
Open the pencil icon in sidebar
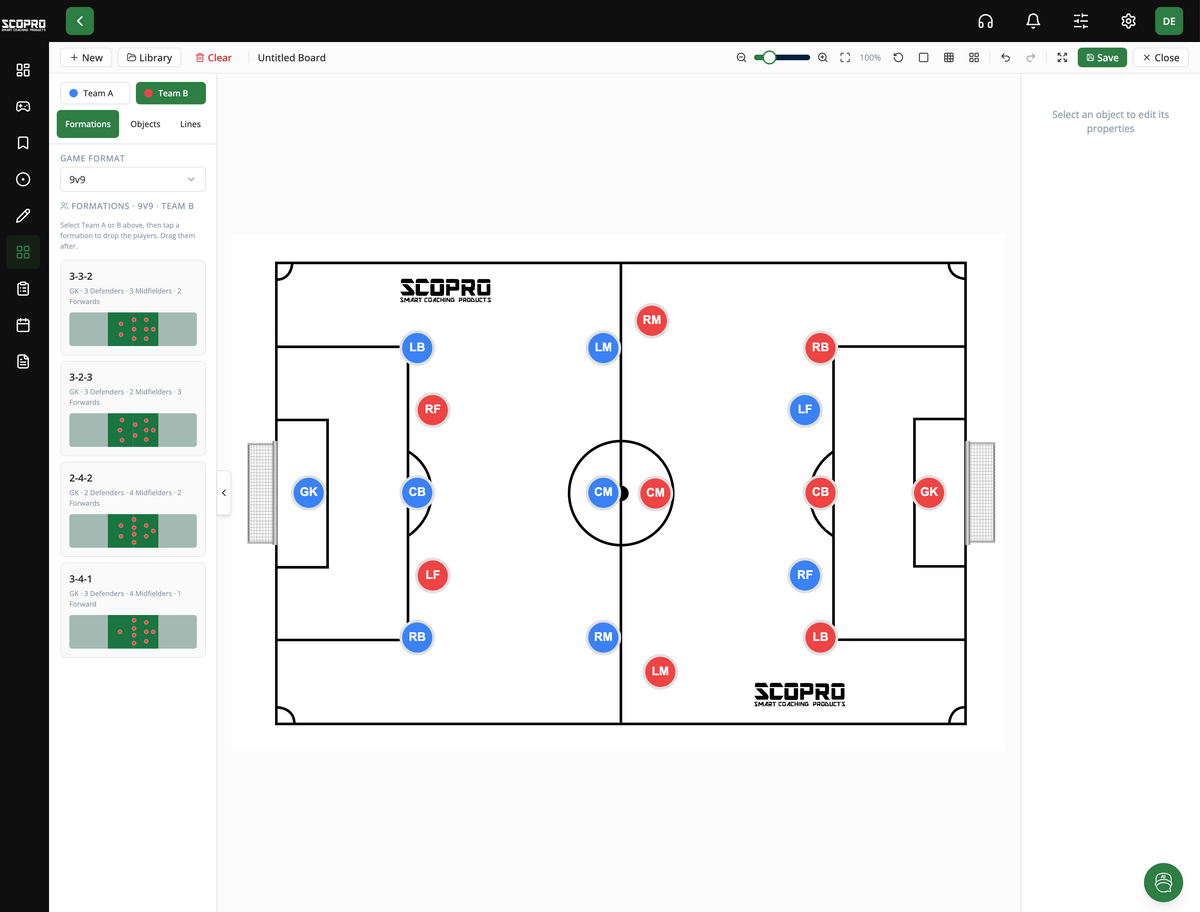click(23, 216)
